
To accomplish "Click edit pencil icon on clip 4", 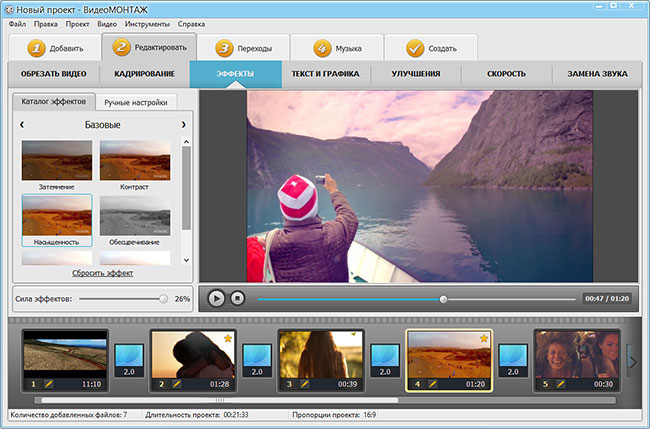I will 433,384.
